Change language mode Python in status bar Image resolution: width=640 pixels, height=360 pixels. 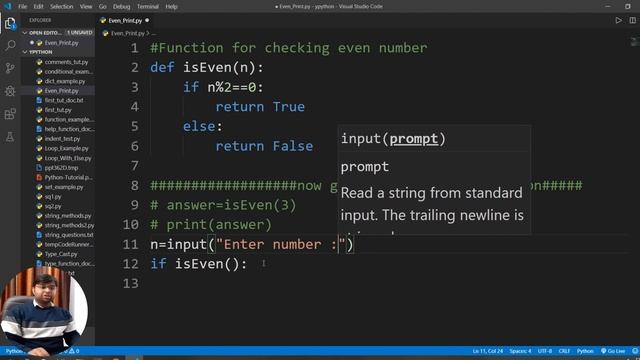[585, 351]
